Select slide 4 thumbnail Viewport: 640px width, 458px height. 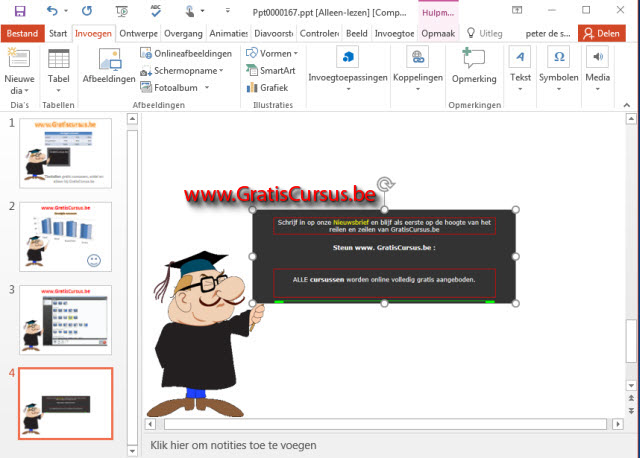point(65,403)
